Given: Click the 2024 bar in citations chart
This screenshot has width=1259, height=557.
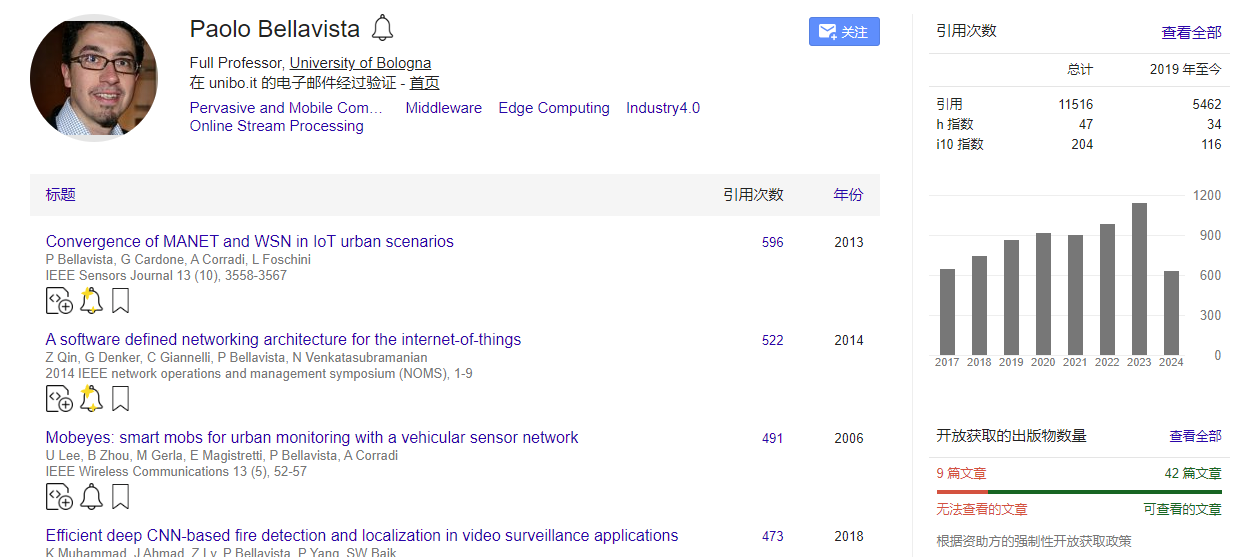Looking at the screenshot, I should 1171,313.
